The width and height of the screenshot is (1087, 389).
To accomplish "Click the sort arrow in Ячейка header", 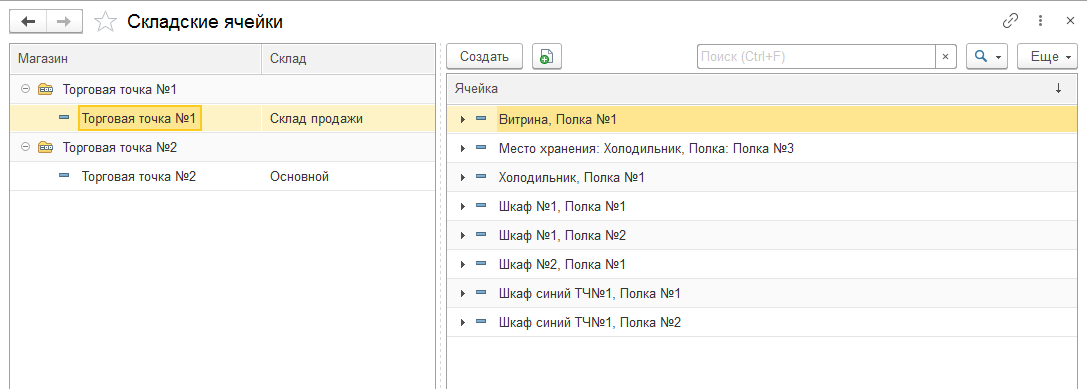I will [x=1058, y=89].
